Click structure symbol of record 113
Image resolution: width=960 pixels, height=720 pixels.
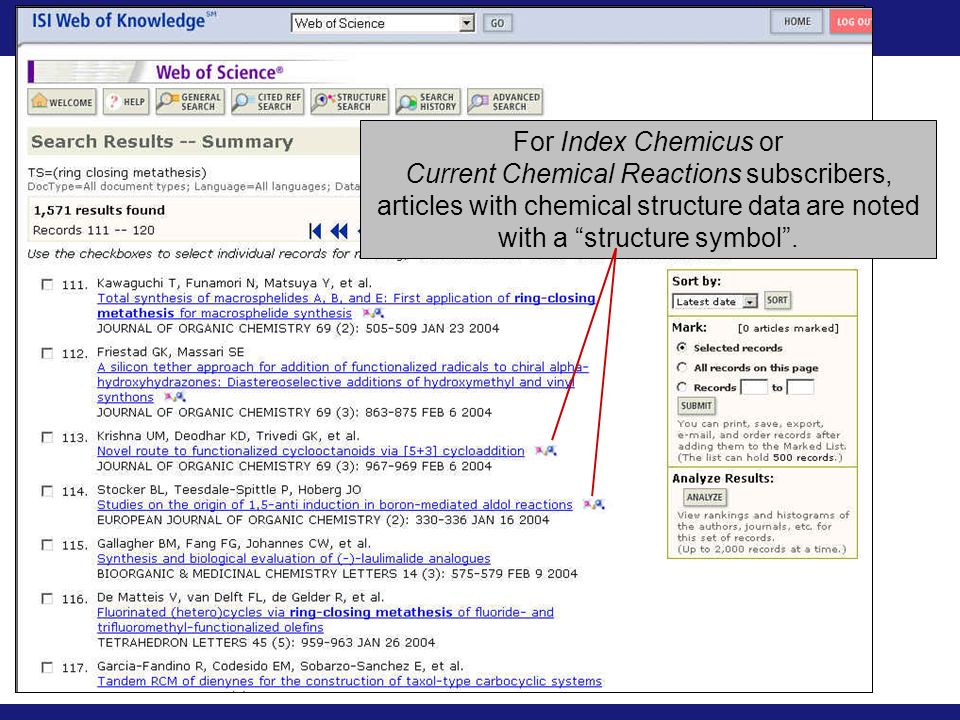coord(546,451)
